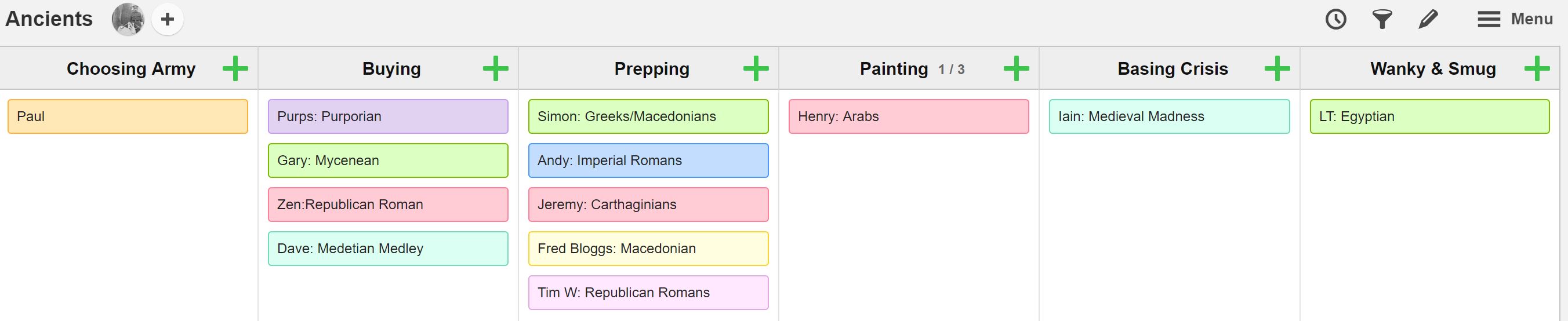Open the Henry: Arabs card
The height and width of the screenshot is (321, 1568).
(x=909, y=116)
